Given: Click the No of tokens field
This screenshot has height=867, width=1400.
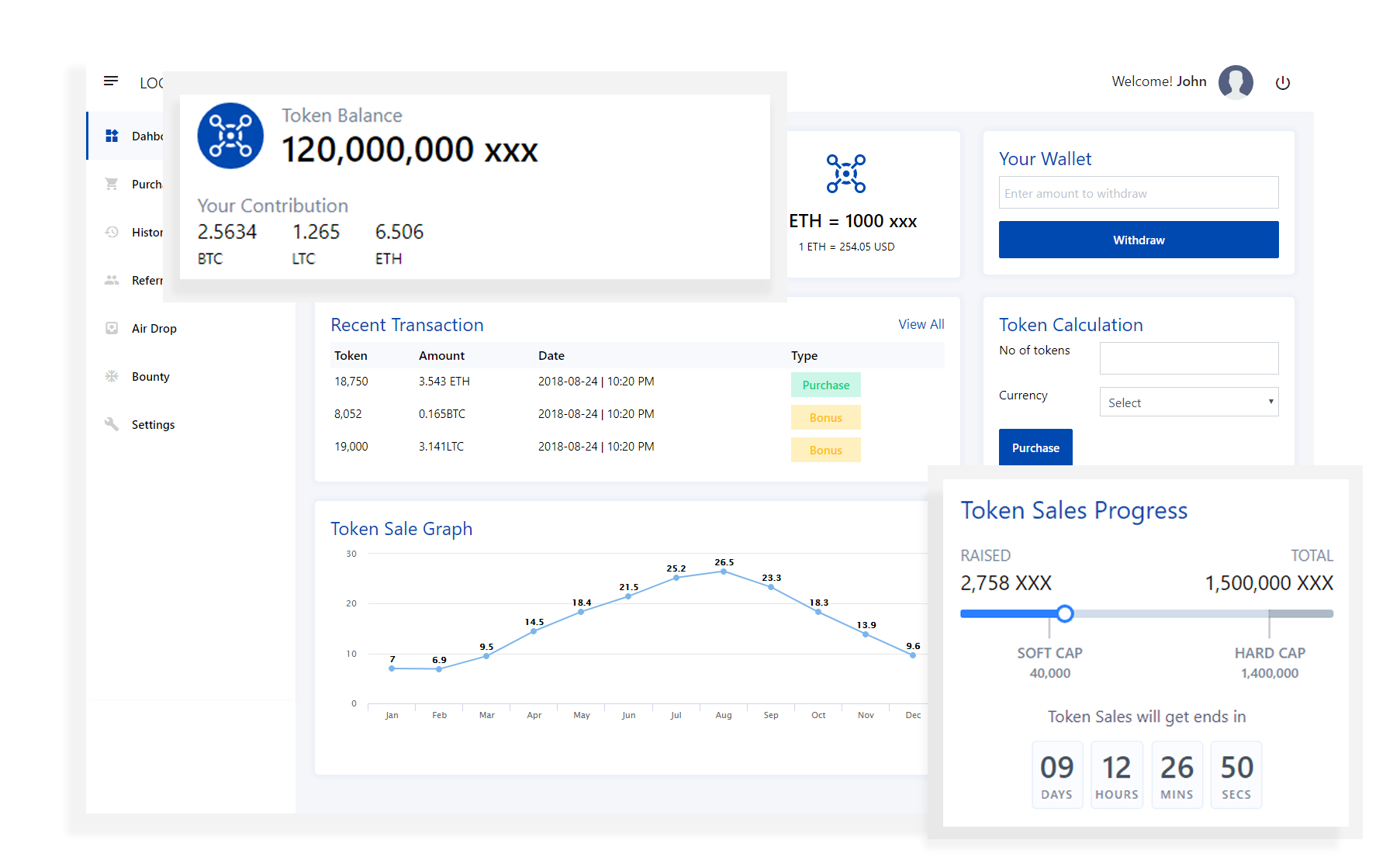Looking at the screenshot, I should [x=1188, y=358].
